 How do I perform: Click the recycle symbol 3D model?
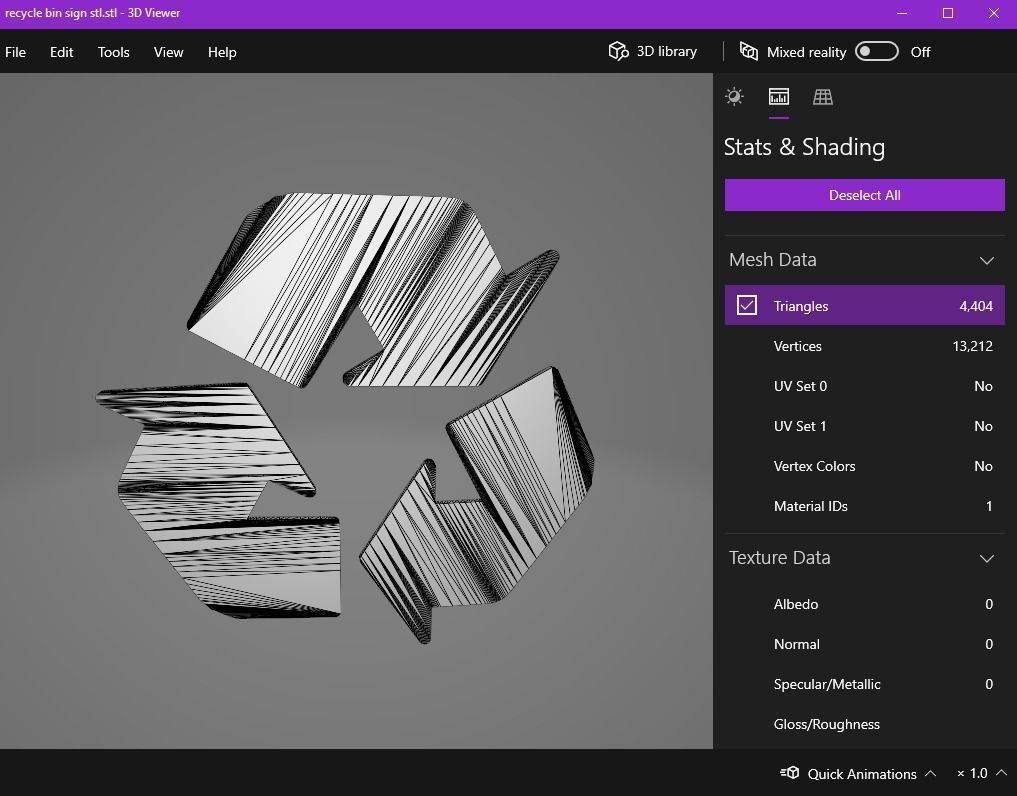click(x=346, y=417)
